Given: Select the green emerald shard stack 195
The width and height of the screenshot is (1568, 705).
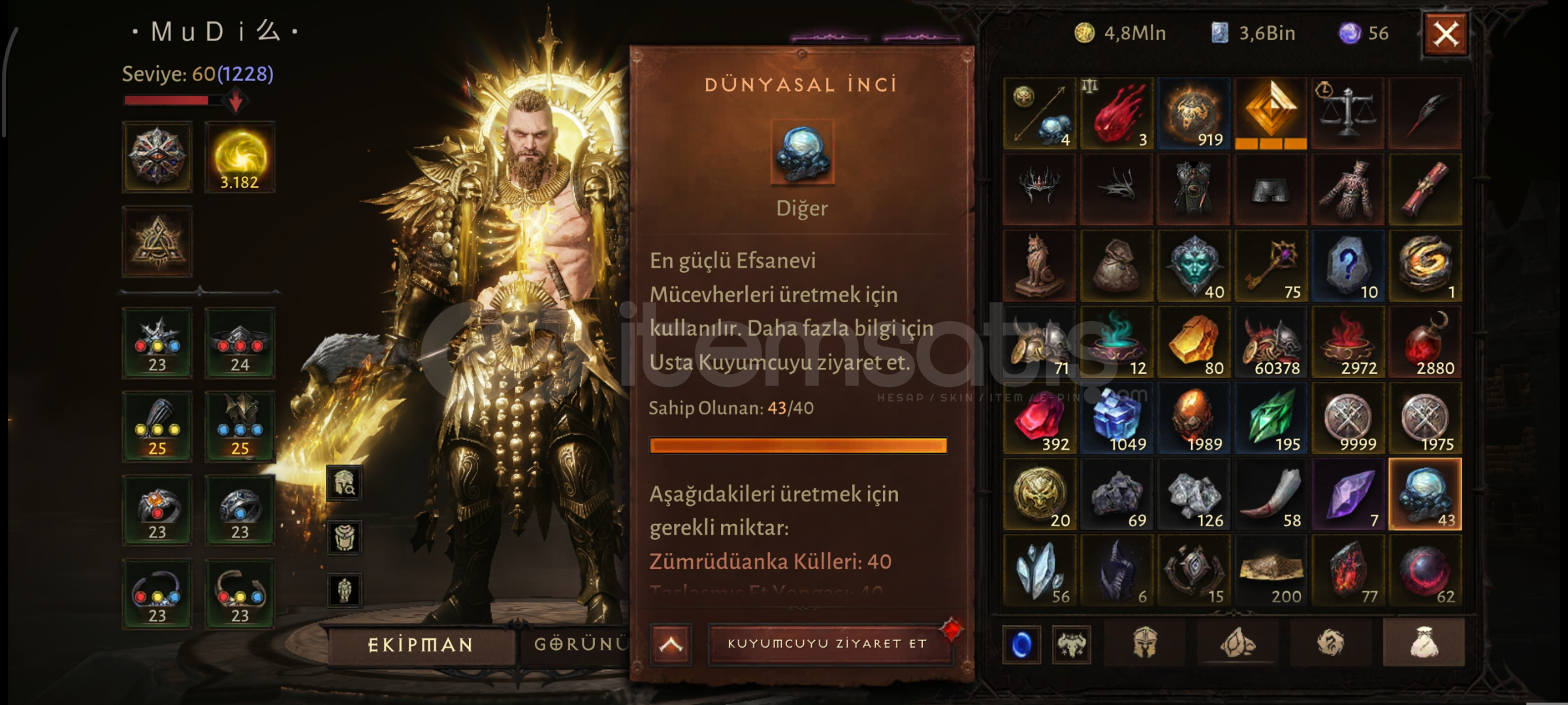Looking at the screenshot, I should (1270, 418).
